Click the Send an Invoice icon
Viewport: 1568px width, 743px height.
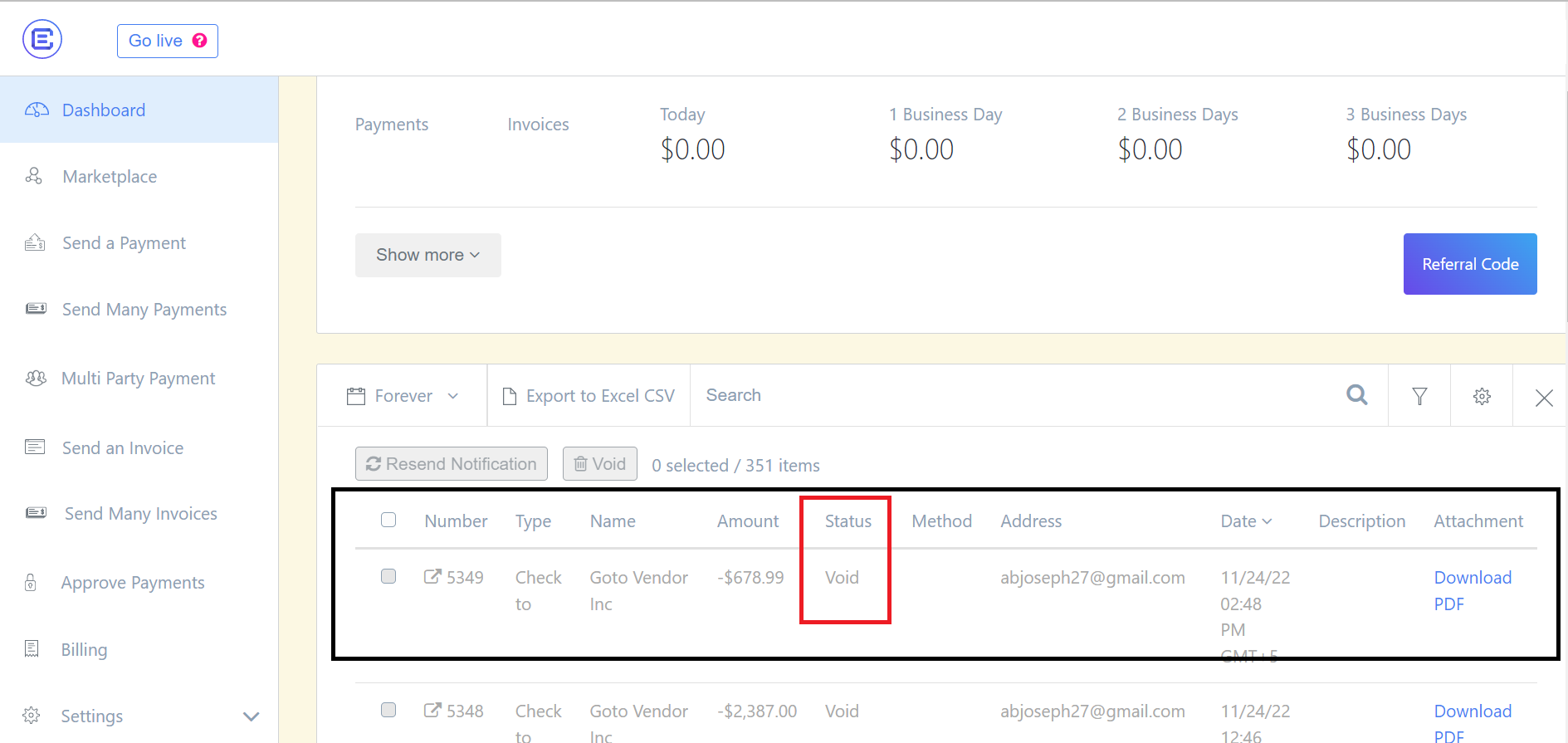click(35, 447)
